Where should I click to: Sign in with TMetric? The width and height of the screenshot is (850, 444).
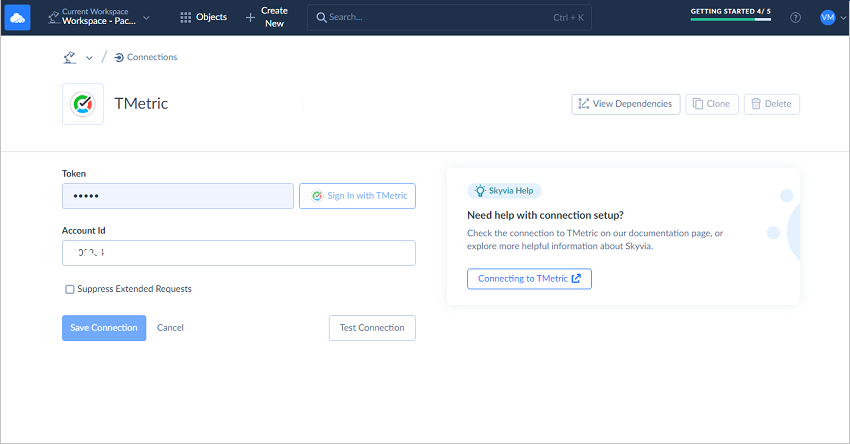pos(357,196)
